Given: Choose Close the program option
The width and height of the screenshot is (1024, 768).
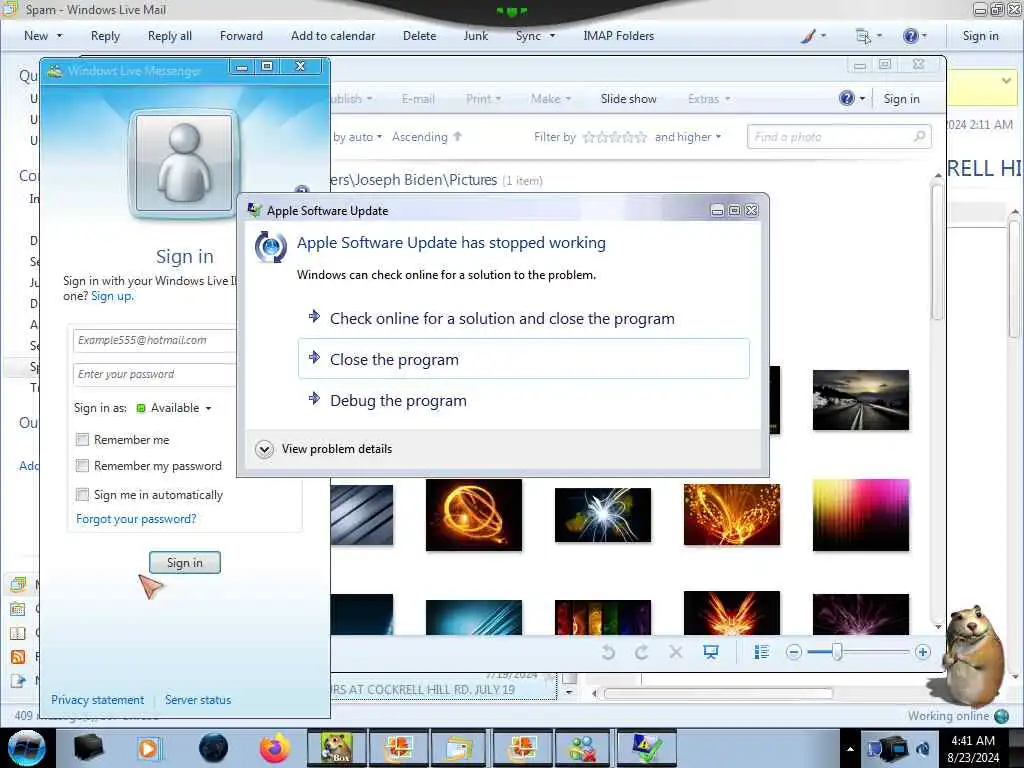Looking at the screenshot, I should point(524,359).
